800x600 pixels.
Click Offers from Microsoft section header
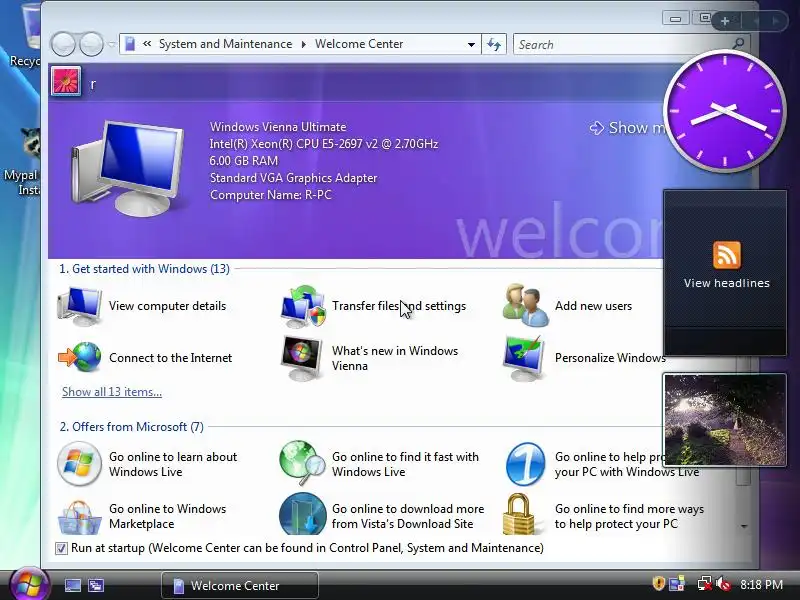[x=132, y=427]
